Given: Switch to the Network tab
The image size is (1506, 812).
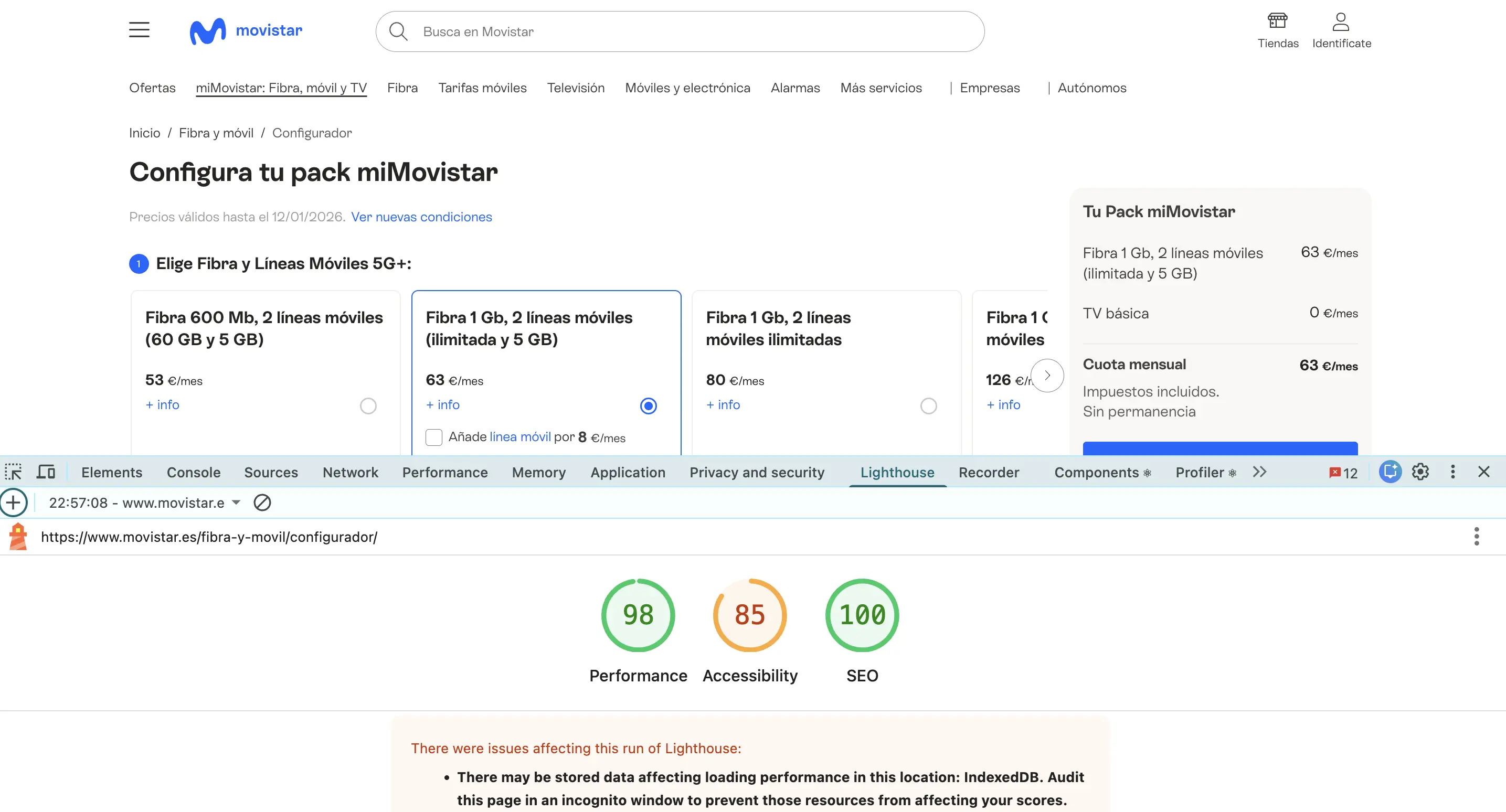Looking at the screenshot, I should click(350, 472).
